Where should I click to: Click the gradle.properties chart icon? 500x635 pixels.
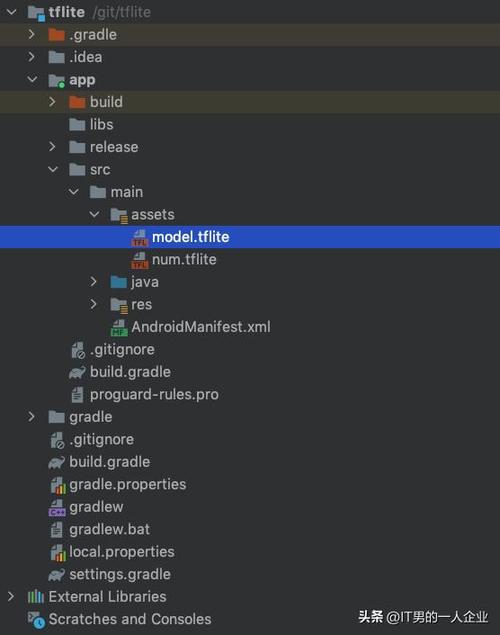click(x=57, y=485)
